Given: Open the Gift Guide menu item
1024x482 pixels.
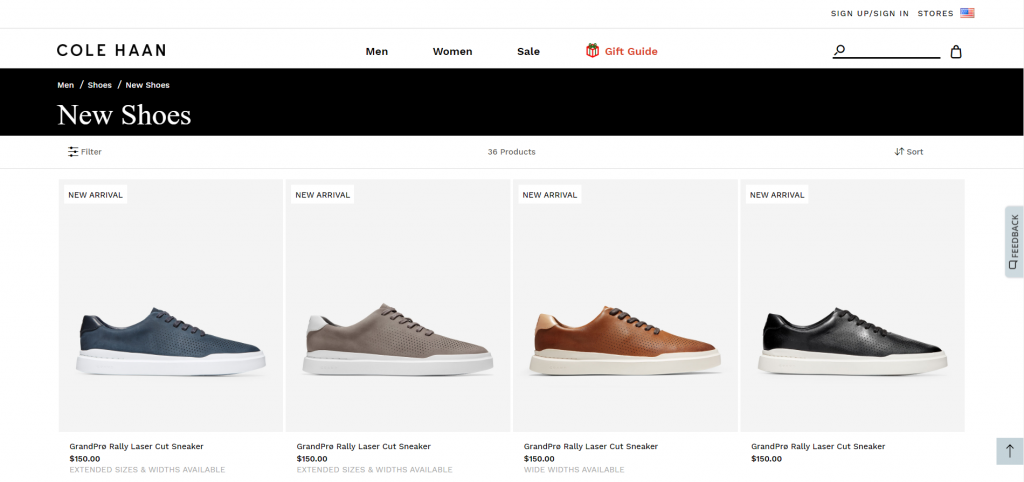Looking at the screenshot, I should [x=631, y=52].
